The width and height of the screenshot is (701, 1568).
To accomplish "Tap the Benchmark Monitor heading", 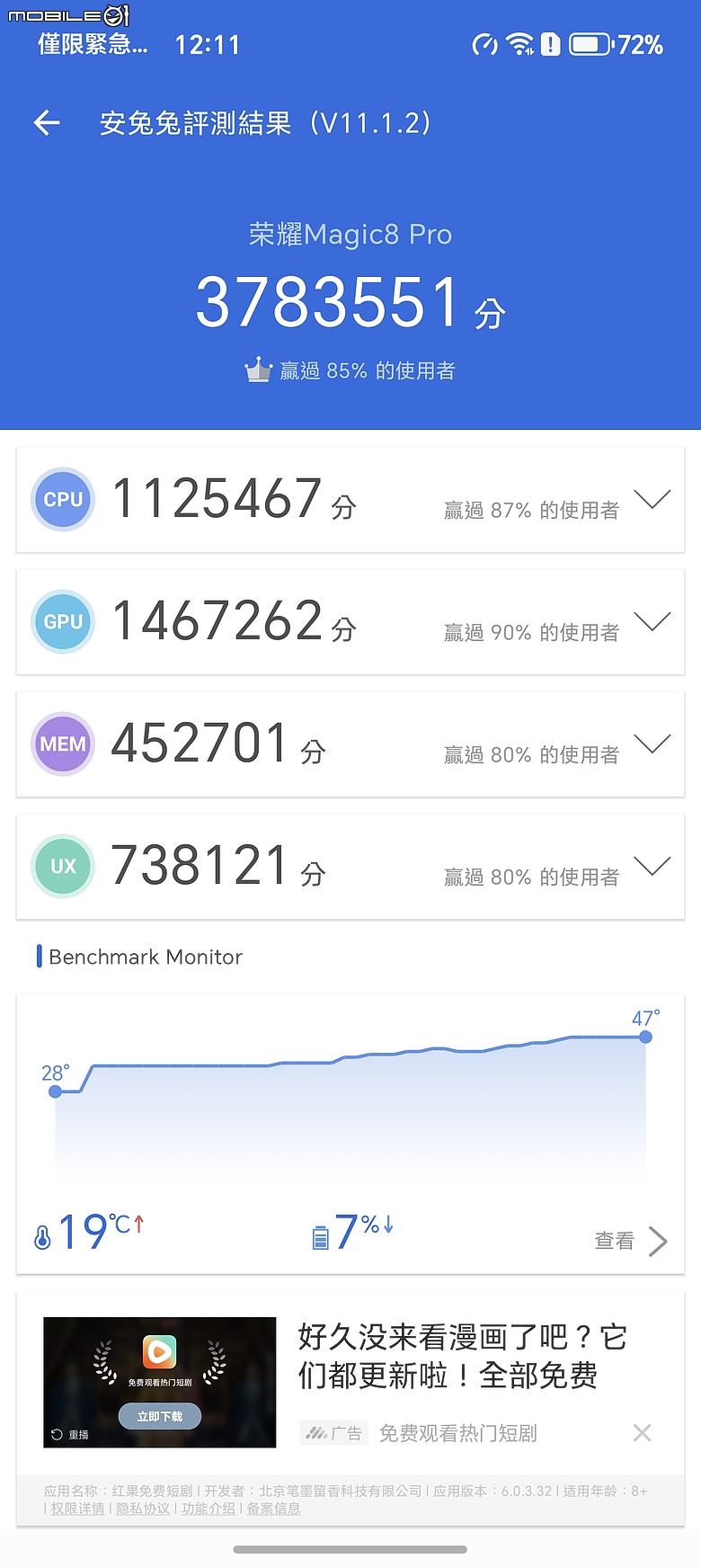I will pos(146,957).
